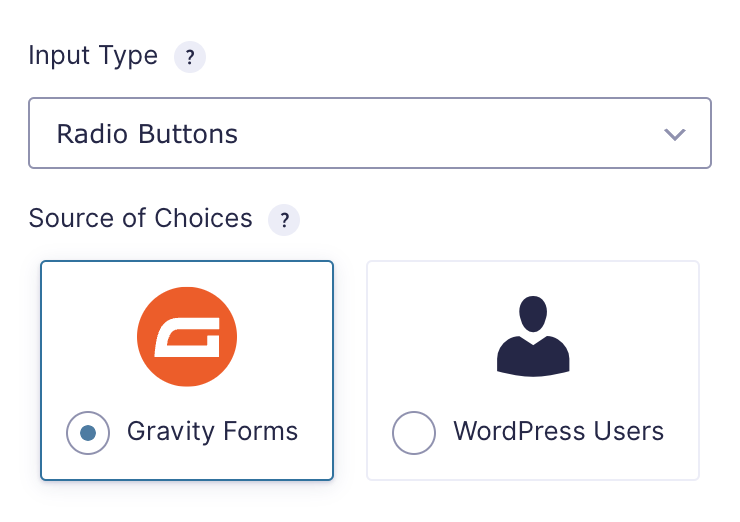Image resolution: width=740 pixels, height=522 pixels.
Task: Click the Input Type field label
Action: tap(93, 56)
